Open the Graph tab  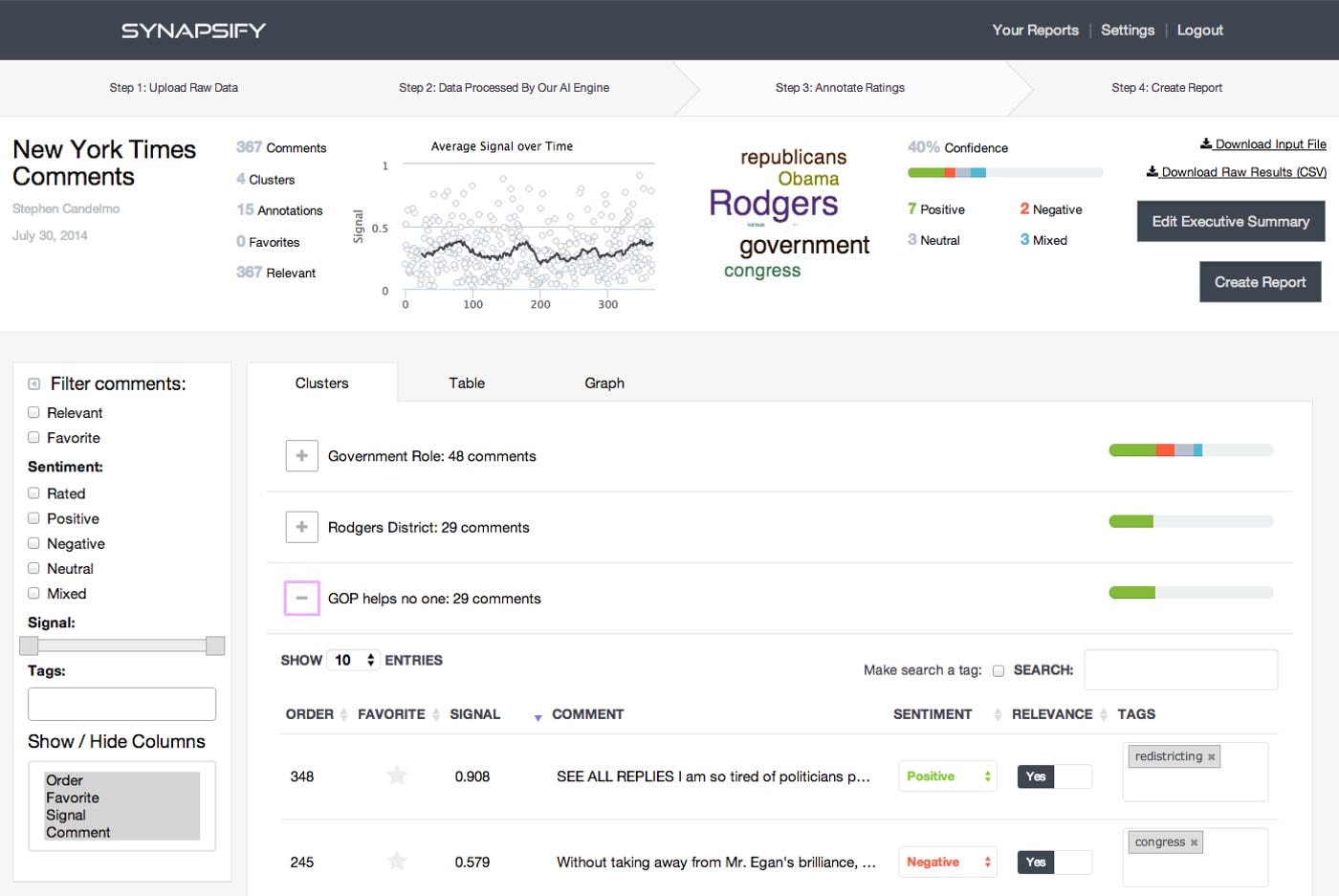[x=604, y=382]
